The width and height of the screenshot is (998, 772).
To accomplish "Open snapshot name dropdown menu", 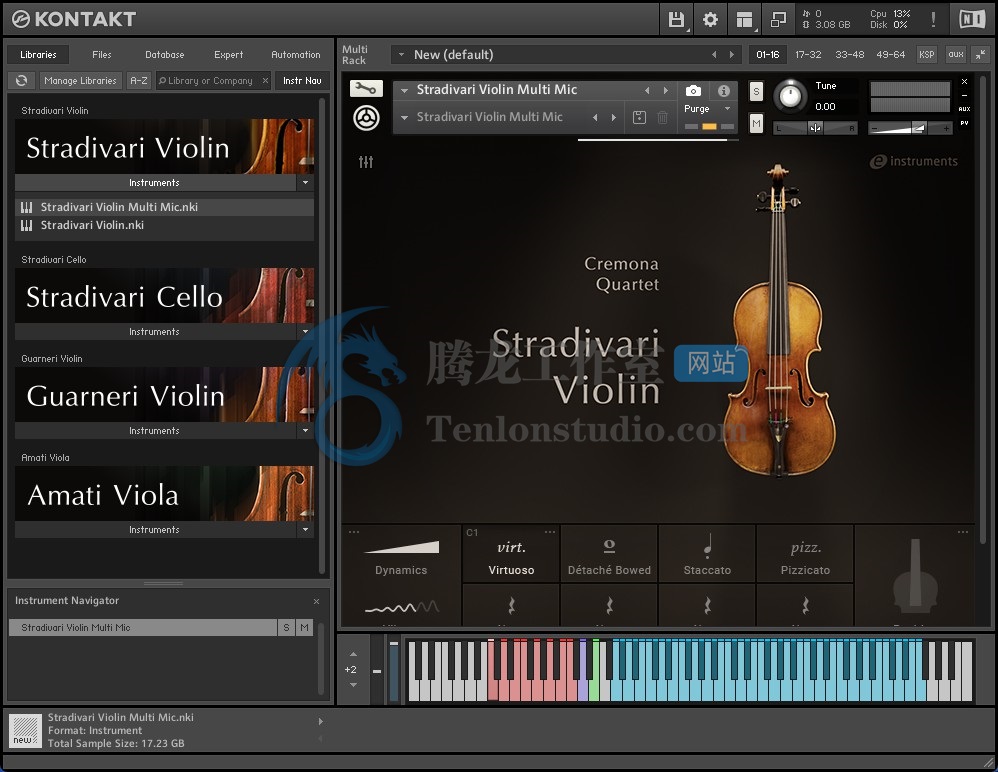I will tap(404, 117).
